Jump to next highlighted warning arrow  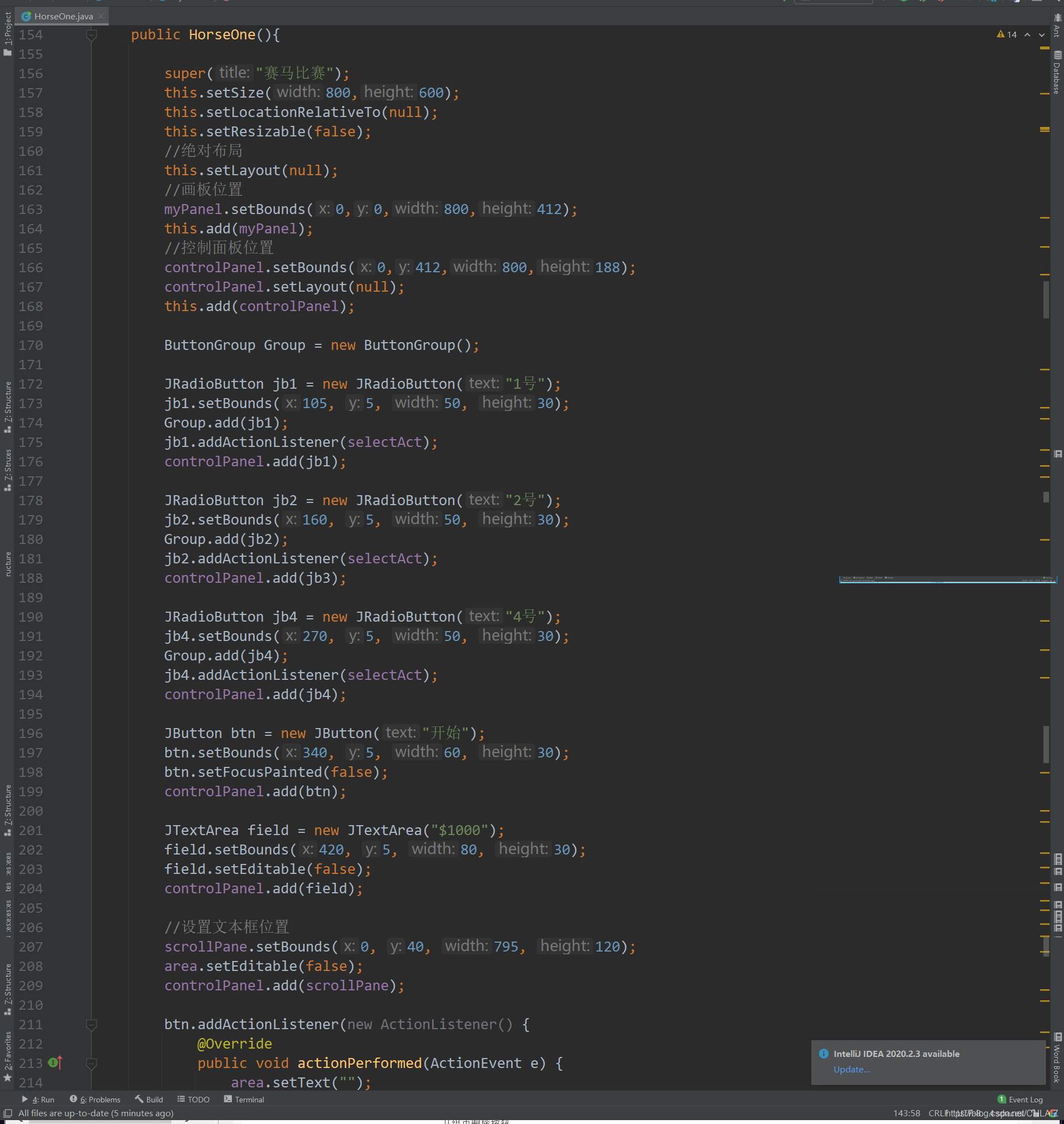pos(1042,34)
